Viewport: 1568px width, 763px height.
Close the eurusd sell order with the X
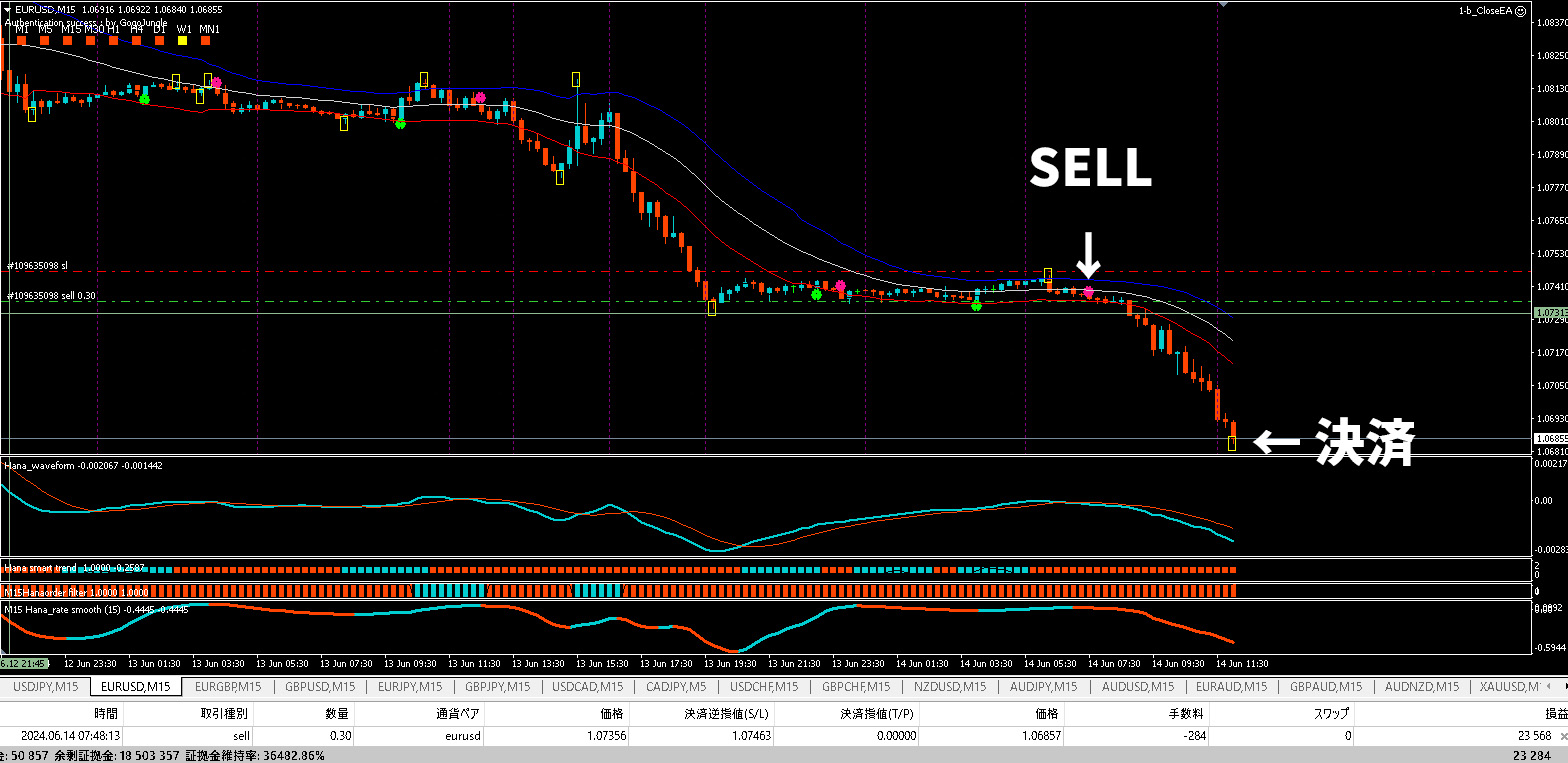pos(1563,736)
